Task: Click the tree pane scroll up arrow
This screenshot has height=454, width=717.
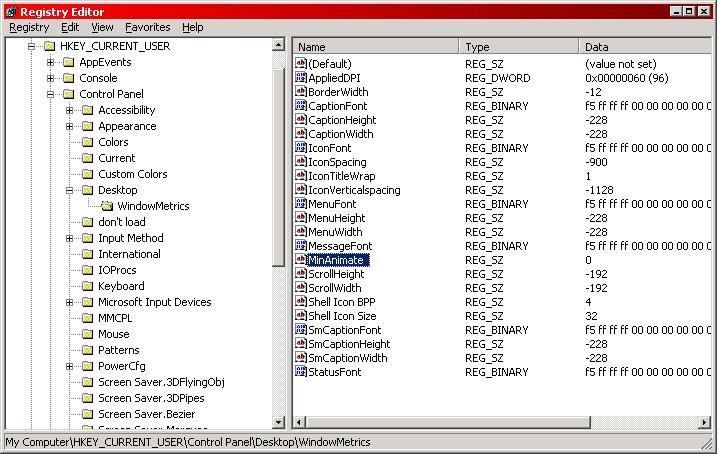Action: [x=278, y=45]
